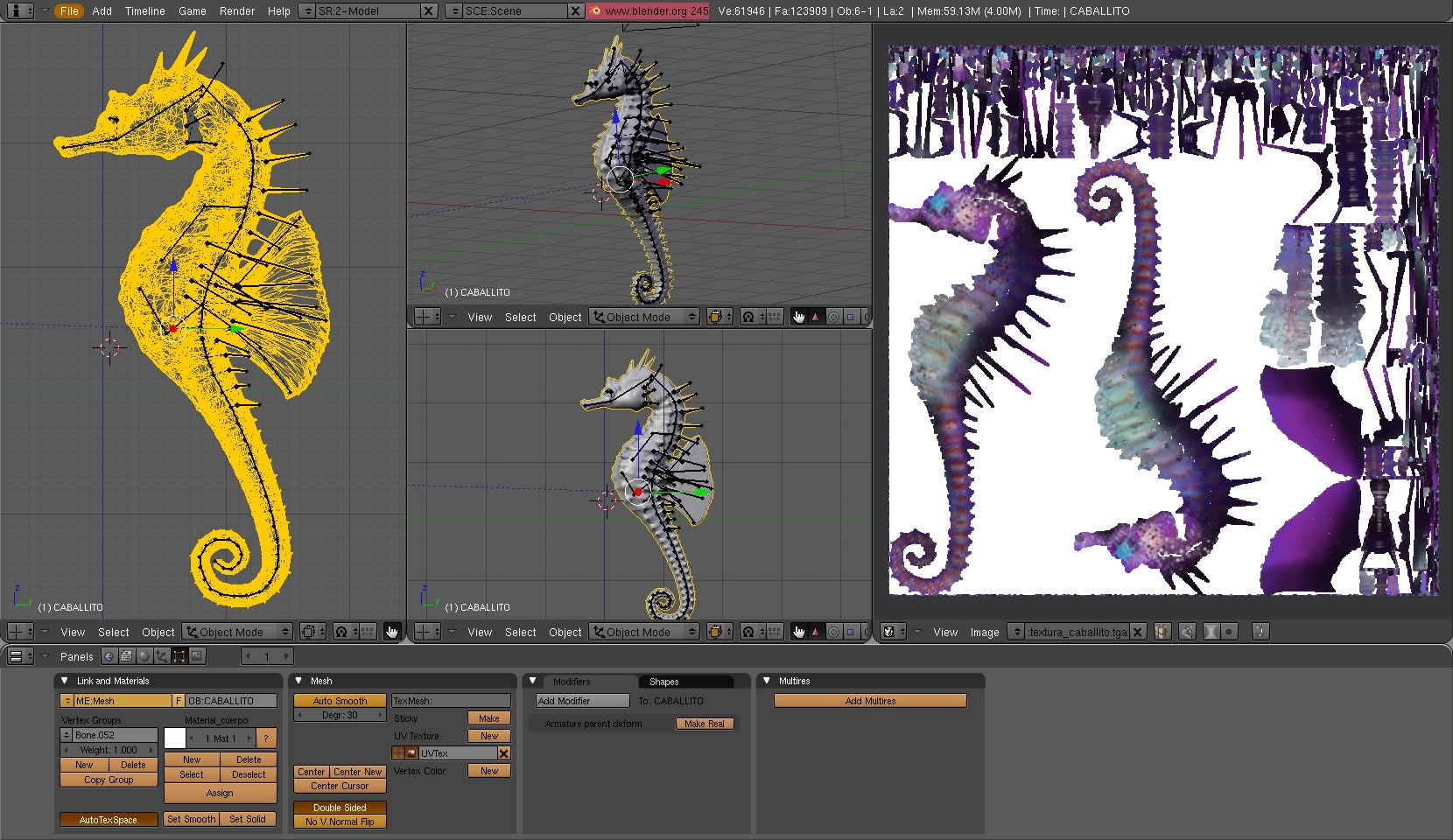Click the Add Multires button
Screen dimensions: 1453x840
pos(870,701)
